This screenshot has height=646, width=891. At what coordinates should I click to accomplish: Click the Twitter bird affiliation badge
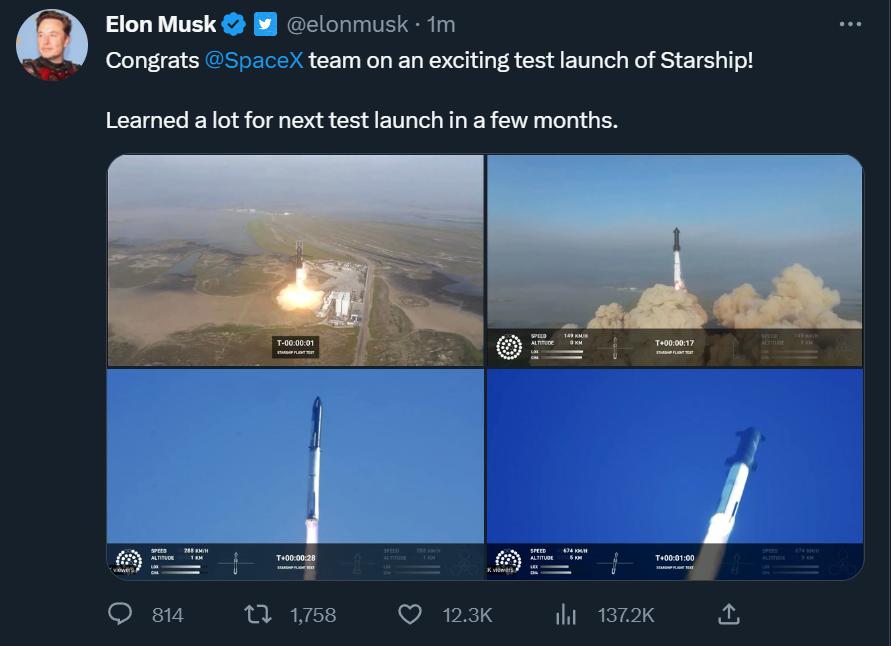(x=265, y=24)
